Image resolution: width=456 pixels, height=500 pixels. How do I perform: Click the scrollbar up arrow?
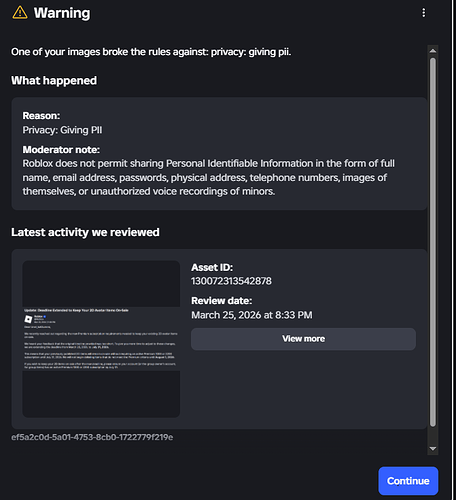(433, 51)
